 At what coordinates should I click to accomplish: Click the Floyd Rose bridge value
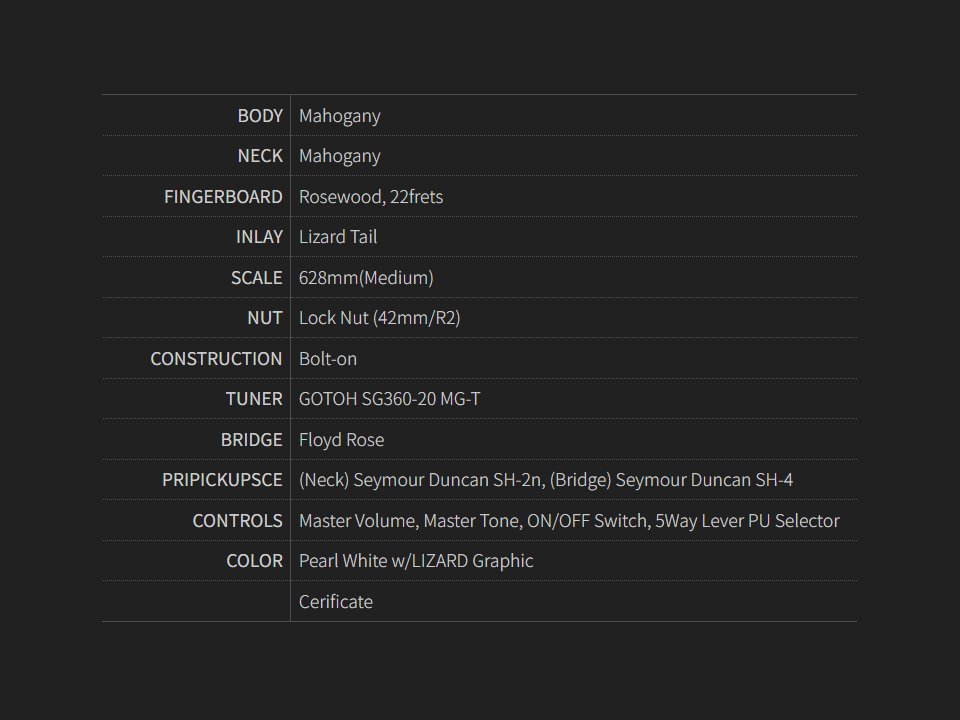point(341,440)
